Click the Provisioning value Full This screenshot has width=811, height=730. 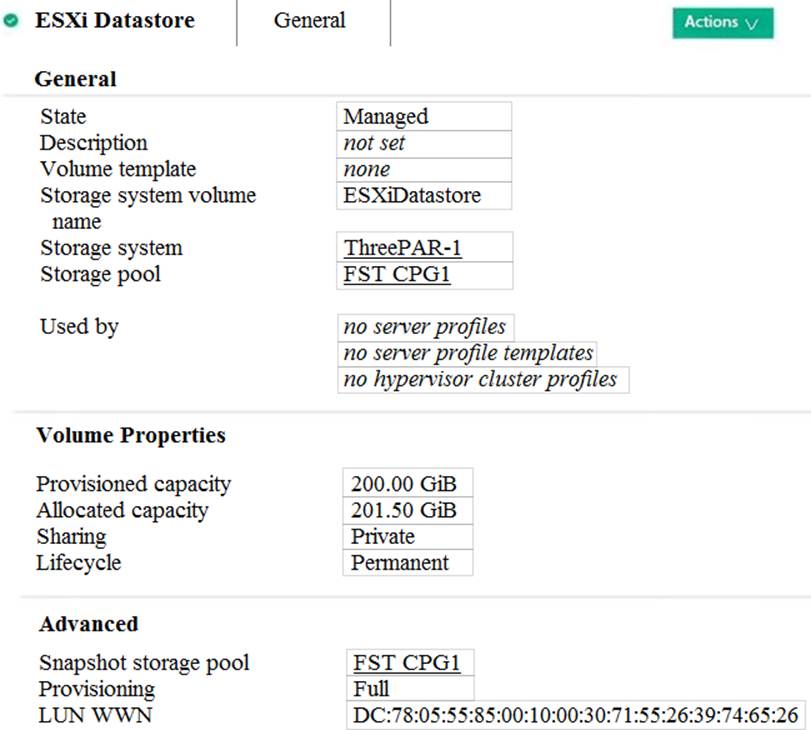pyautogui.click(x=371, y=689)
